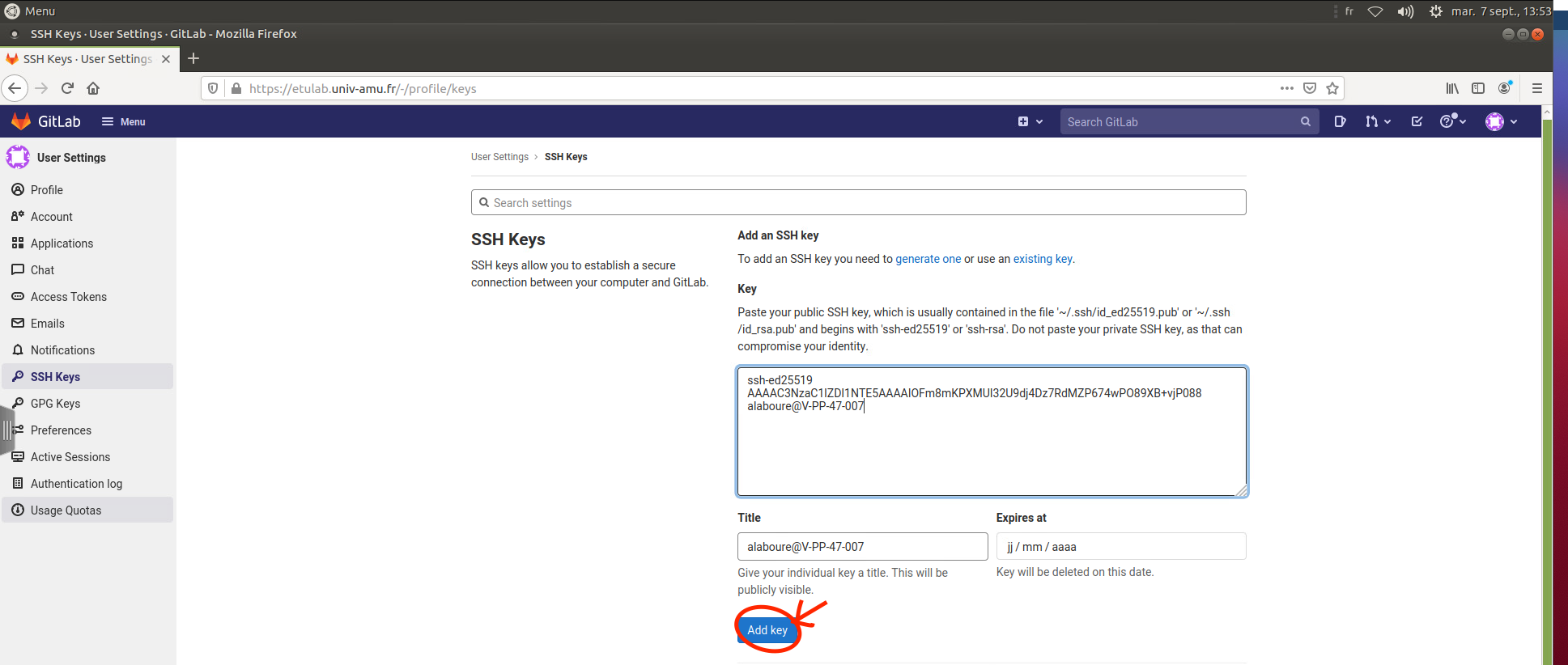
Task: Open the Firefox Library icon
Action: [x=1452, y=88]
